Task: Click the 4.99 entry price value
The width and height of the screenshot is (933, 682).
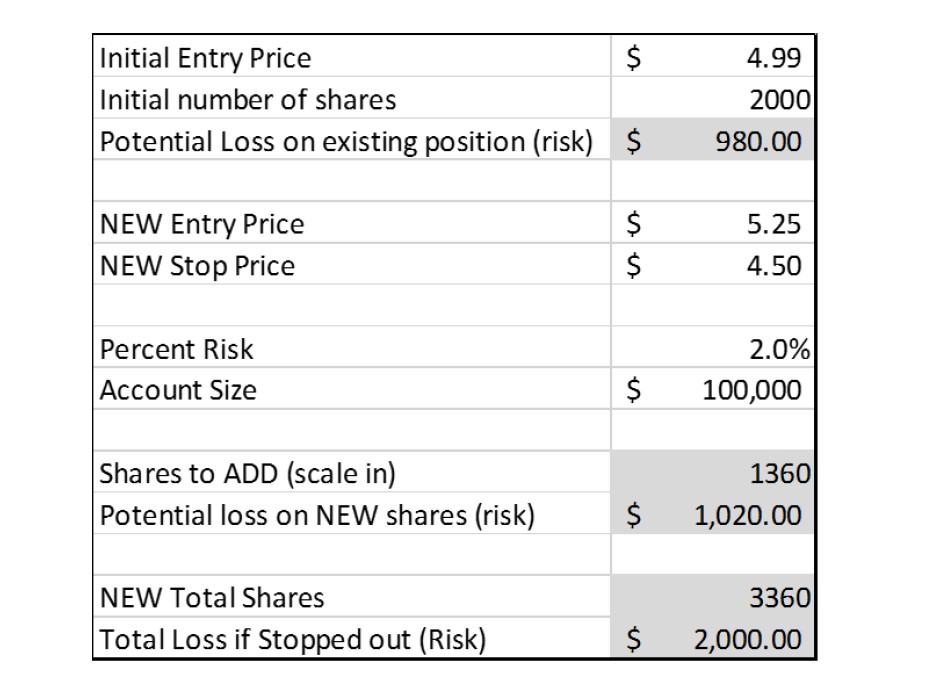Action: coord(773,58)
